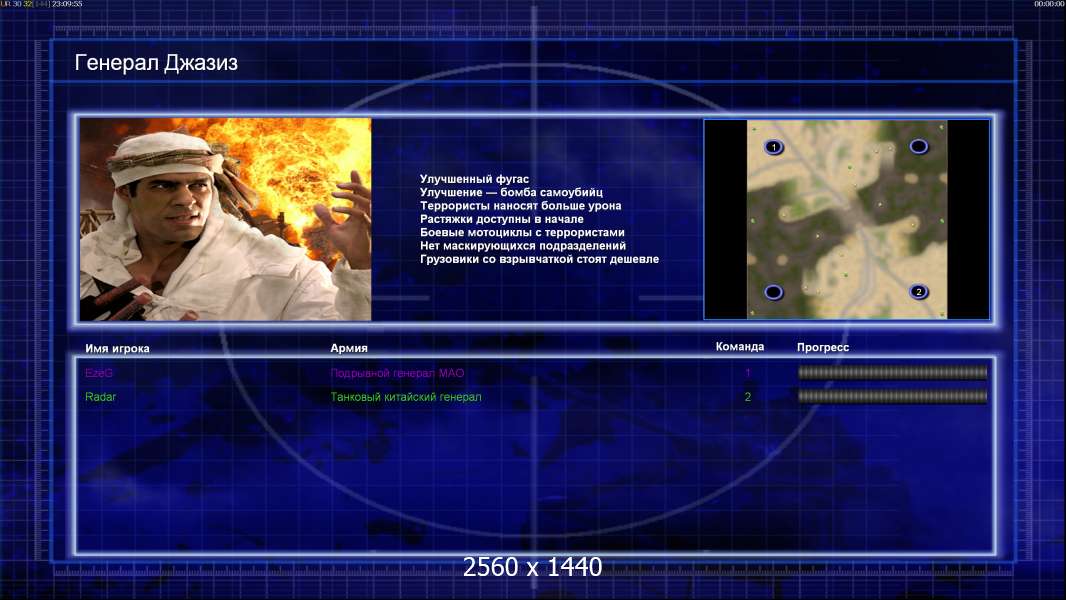Click 'Нет маскирующихся подразделений'
1066x600 pixels.
point(523,245)
